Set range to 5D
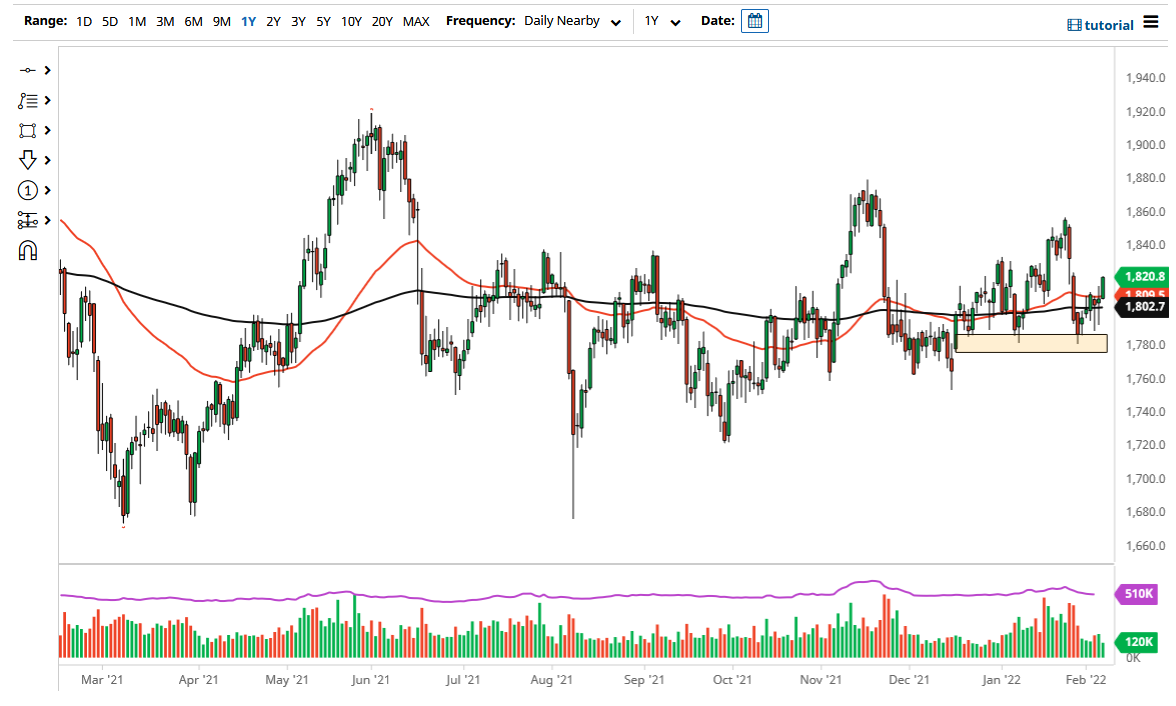The height and width of the screenshot is (706, 1176). point(110,22)
